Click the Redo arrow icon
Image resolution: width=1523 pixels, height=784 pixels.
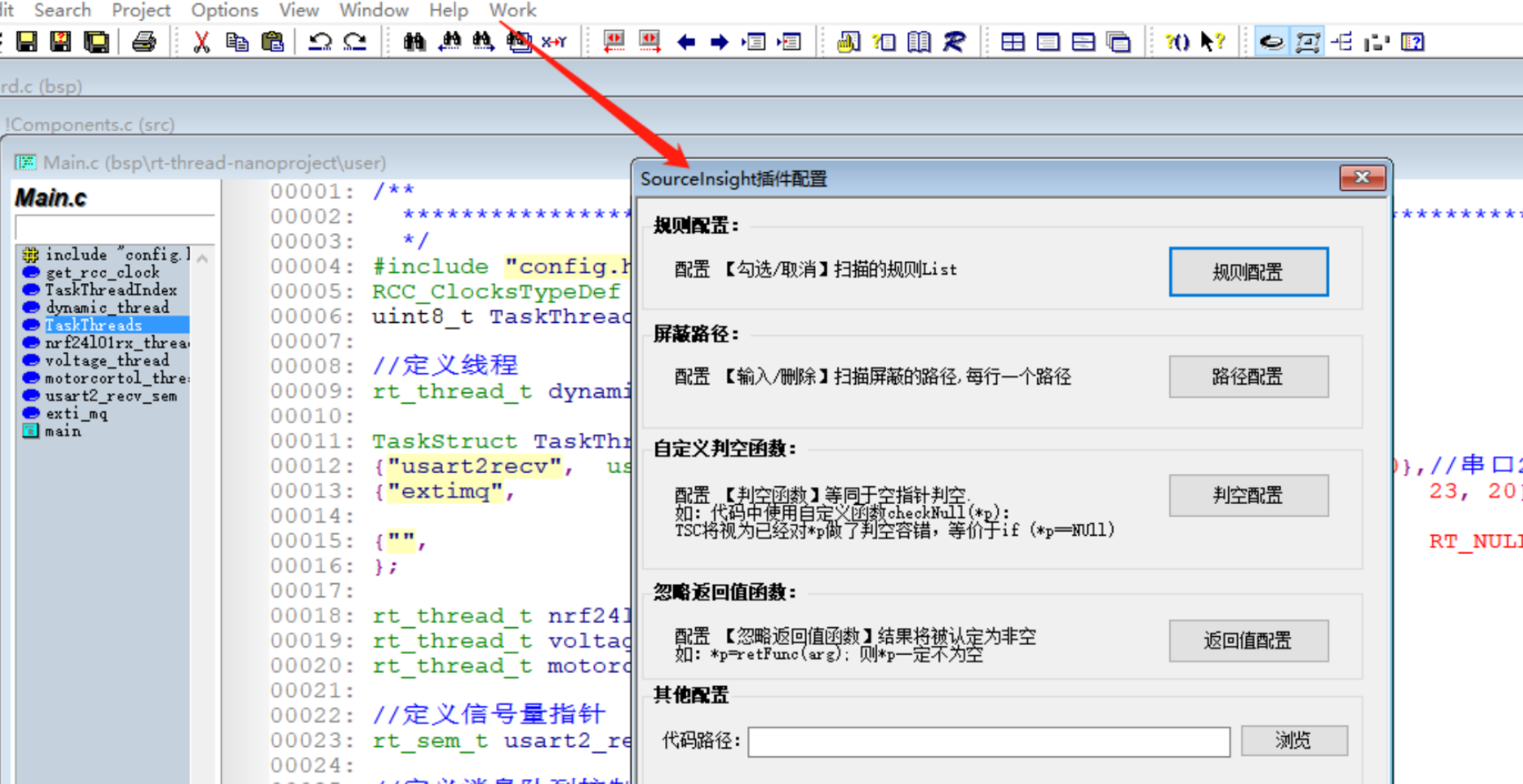pyautogui.click(x=355, y=41)
